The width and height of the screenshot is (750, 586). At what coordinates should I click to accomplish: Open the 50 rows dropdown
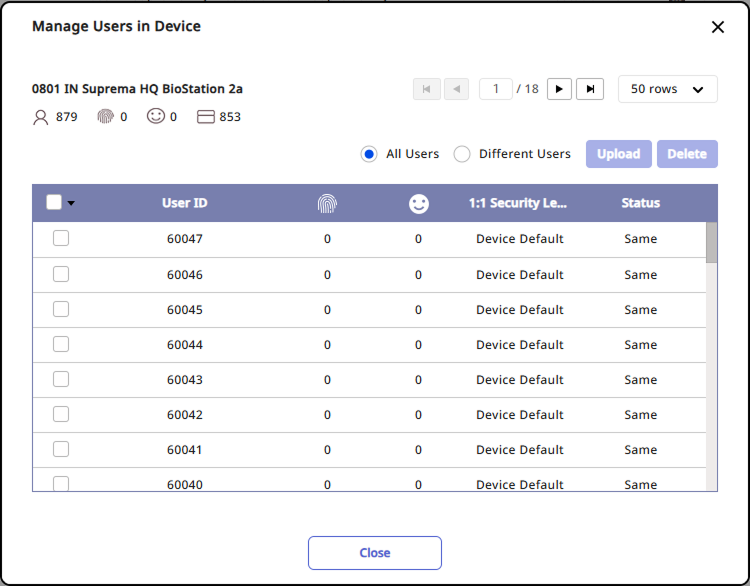(x=667, y=89)
